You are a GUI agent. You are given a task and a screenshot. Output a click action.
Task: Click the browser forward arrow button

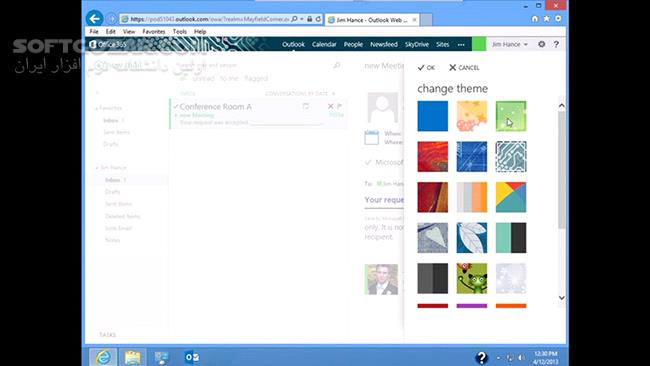click(112, 19)
